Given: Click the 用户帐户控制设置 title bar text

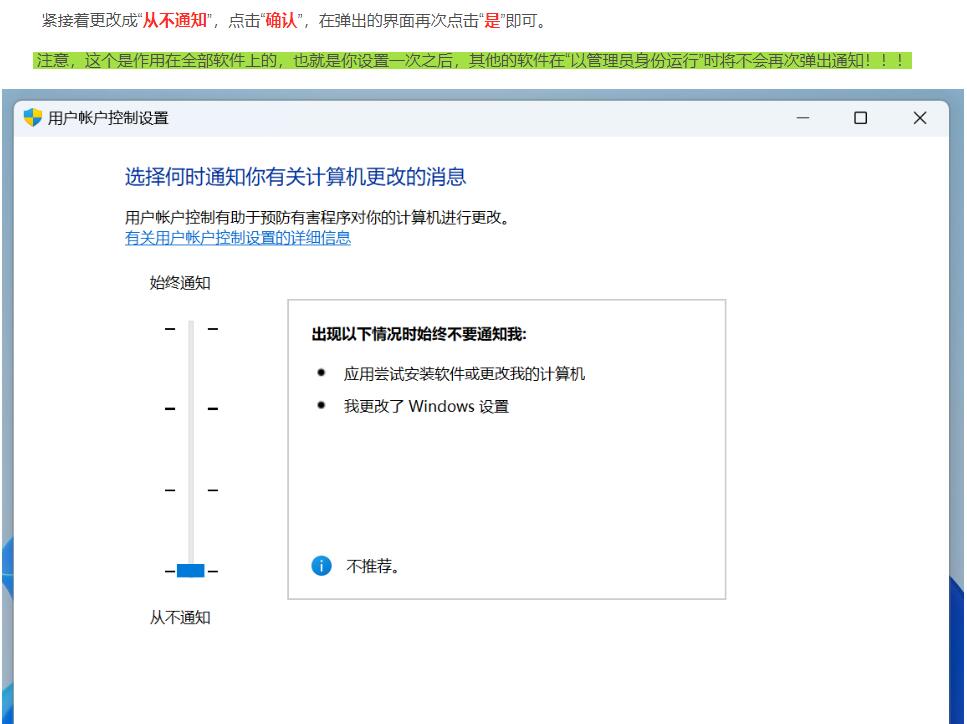Looking at the screenshot, I should pyautogui.click(x=109, y=119).
